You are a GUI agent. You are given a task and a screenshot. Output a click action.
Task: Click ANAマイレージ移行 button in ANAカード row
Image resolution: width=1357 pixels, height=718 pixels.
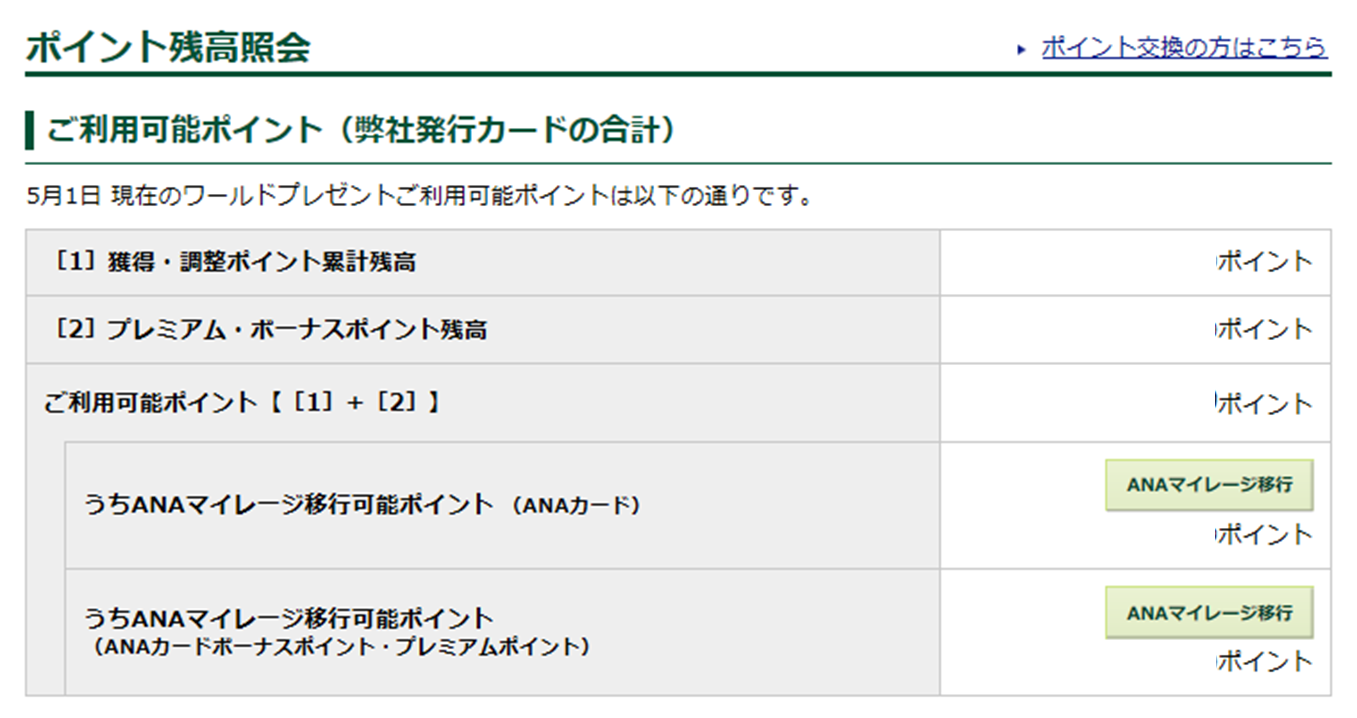[x=1209, y=485]
